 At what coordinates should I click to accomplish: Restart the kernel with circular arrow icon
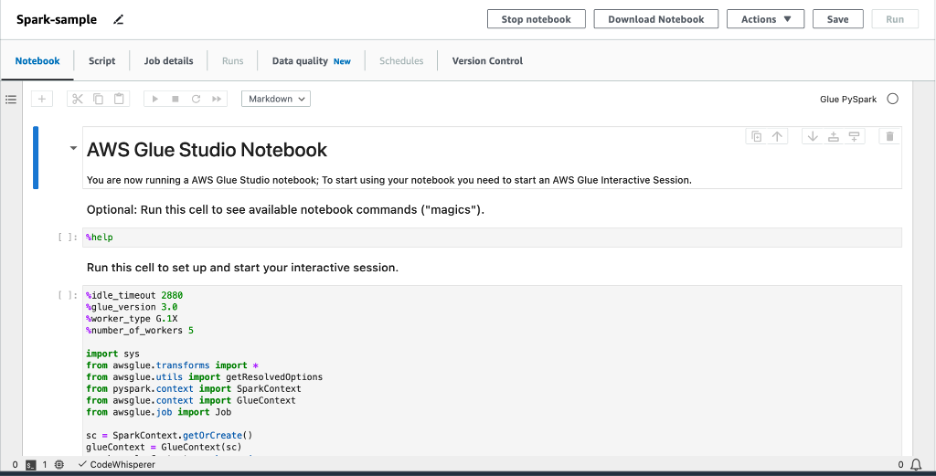click(196, 99)
